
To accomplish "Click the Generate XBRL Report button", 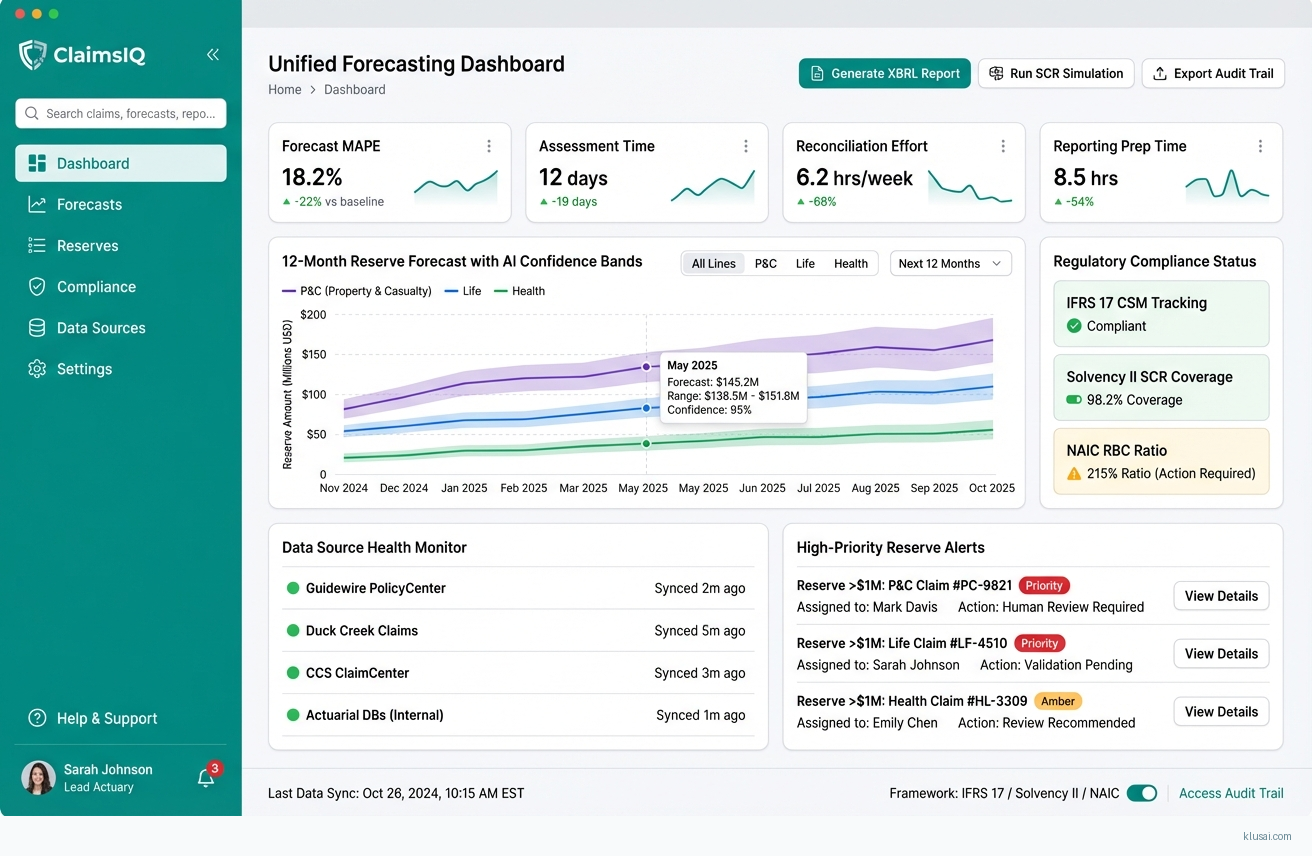I will coord(884,73).
